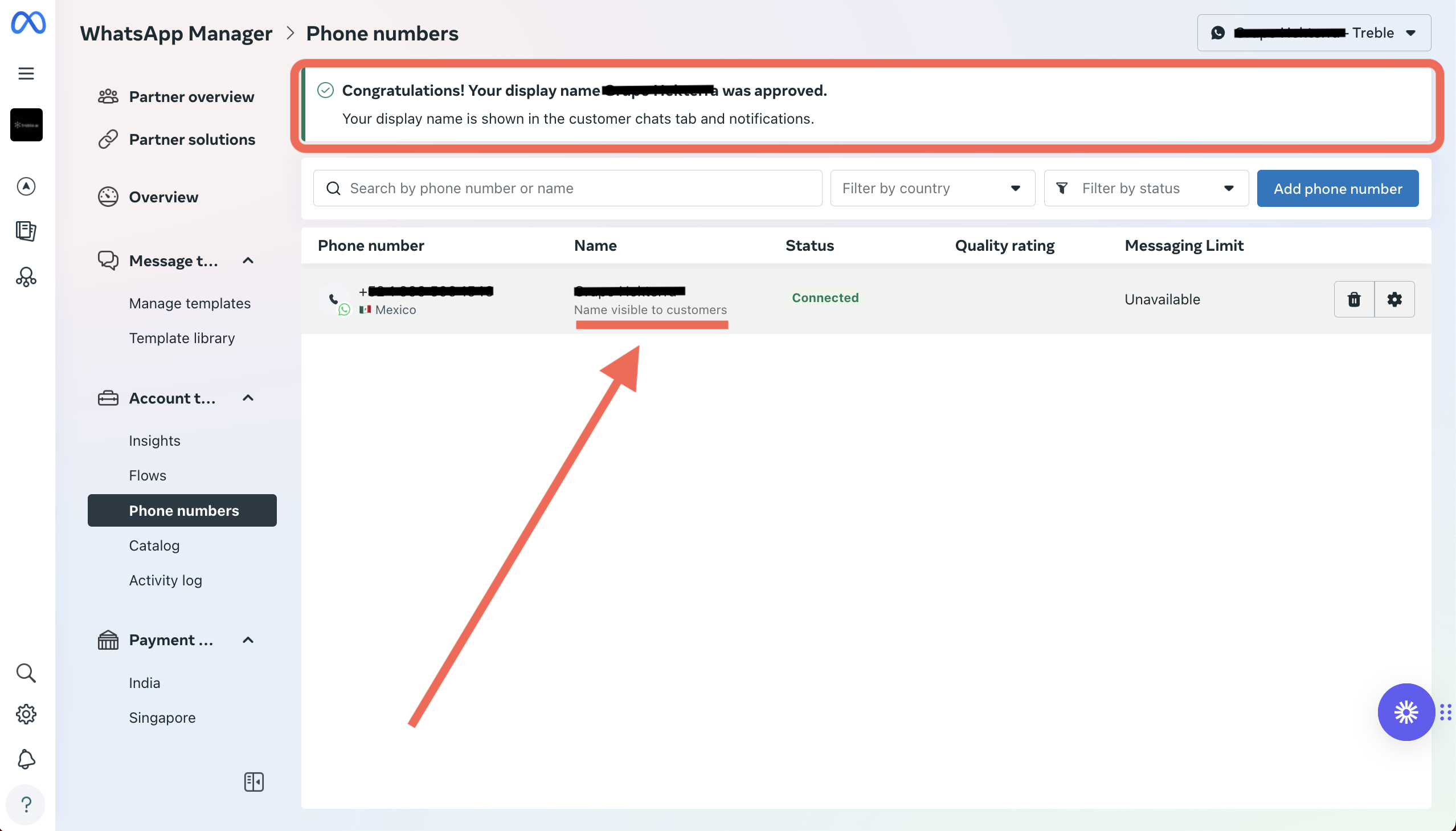Click the Meta logo icon

tap(28, 23)
